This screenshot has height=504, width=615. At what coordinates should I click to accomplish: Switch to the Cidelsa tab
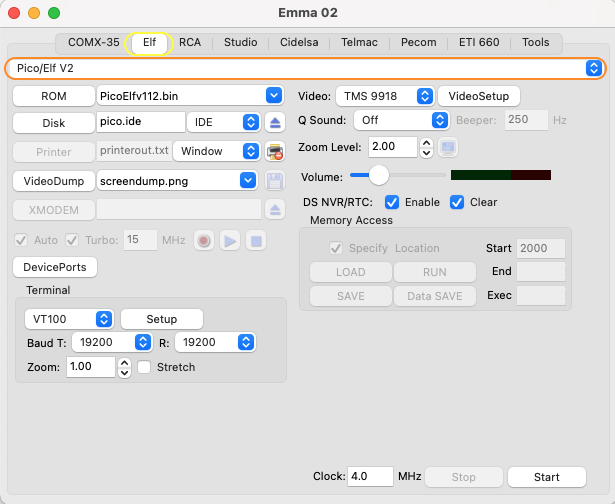point(299,42)
